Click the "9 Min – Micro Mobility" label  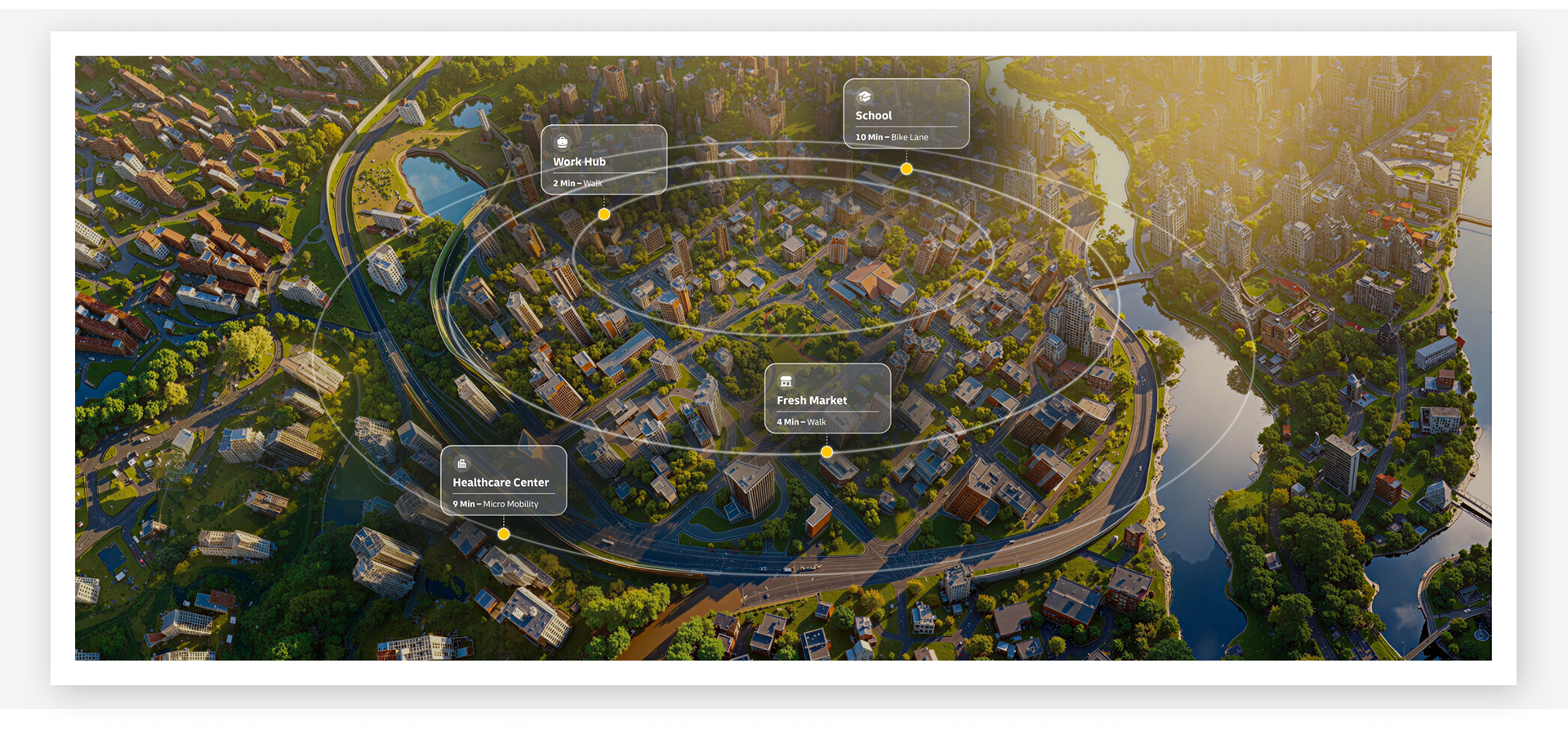pyautogui.click(x=496, y=505)
